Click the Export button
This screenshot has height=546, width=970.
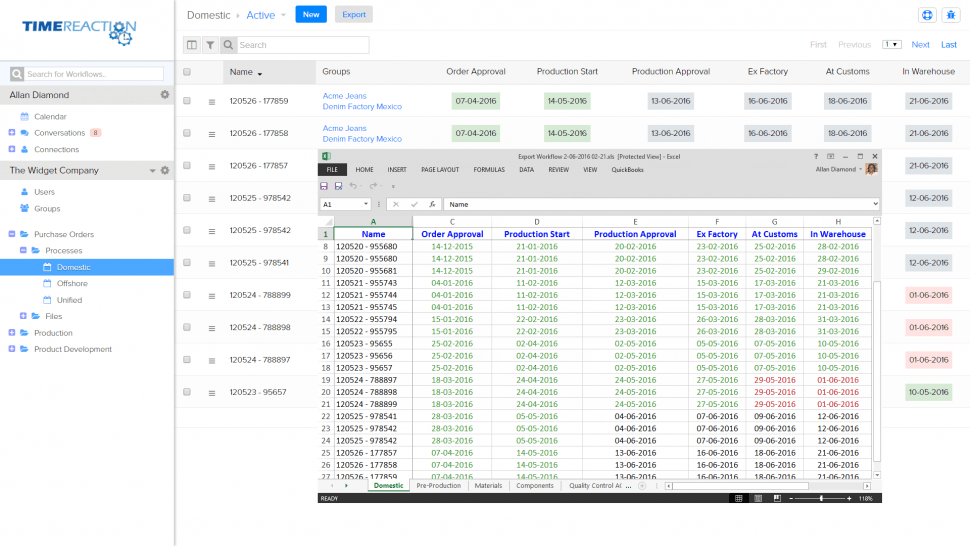pyautogui.click(x=354, y=14)
